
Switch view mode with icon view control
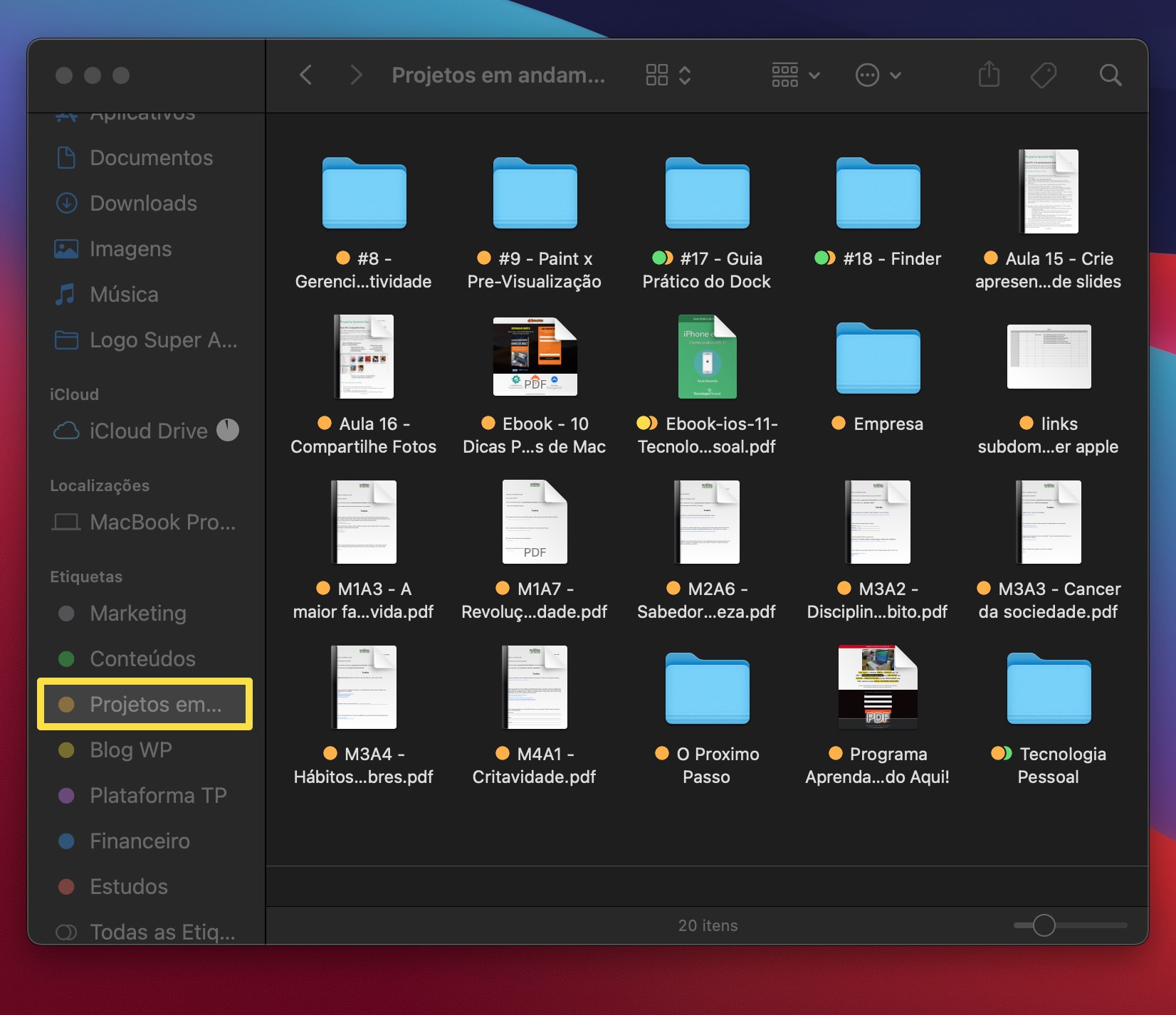pos(667,75)
